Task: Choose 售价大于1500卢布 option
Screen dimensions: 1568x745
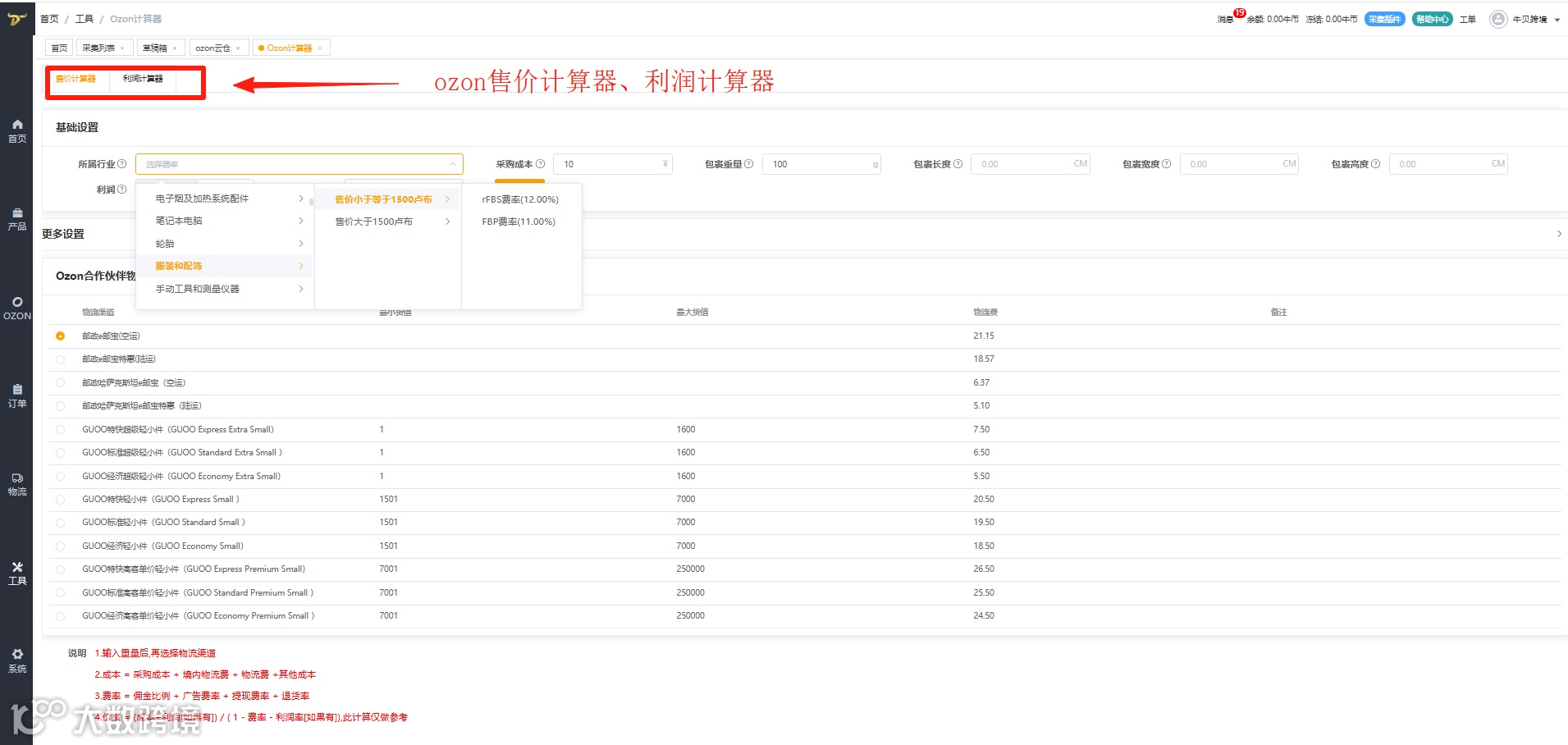Action: 387,222
